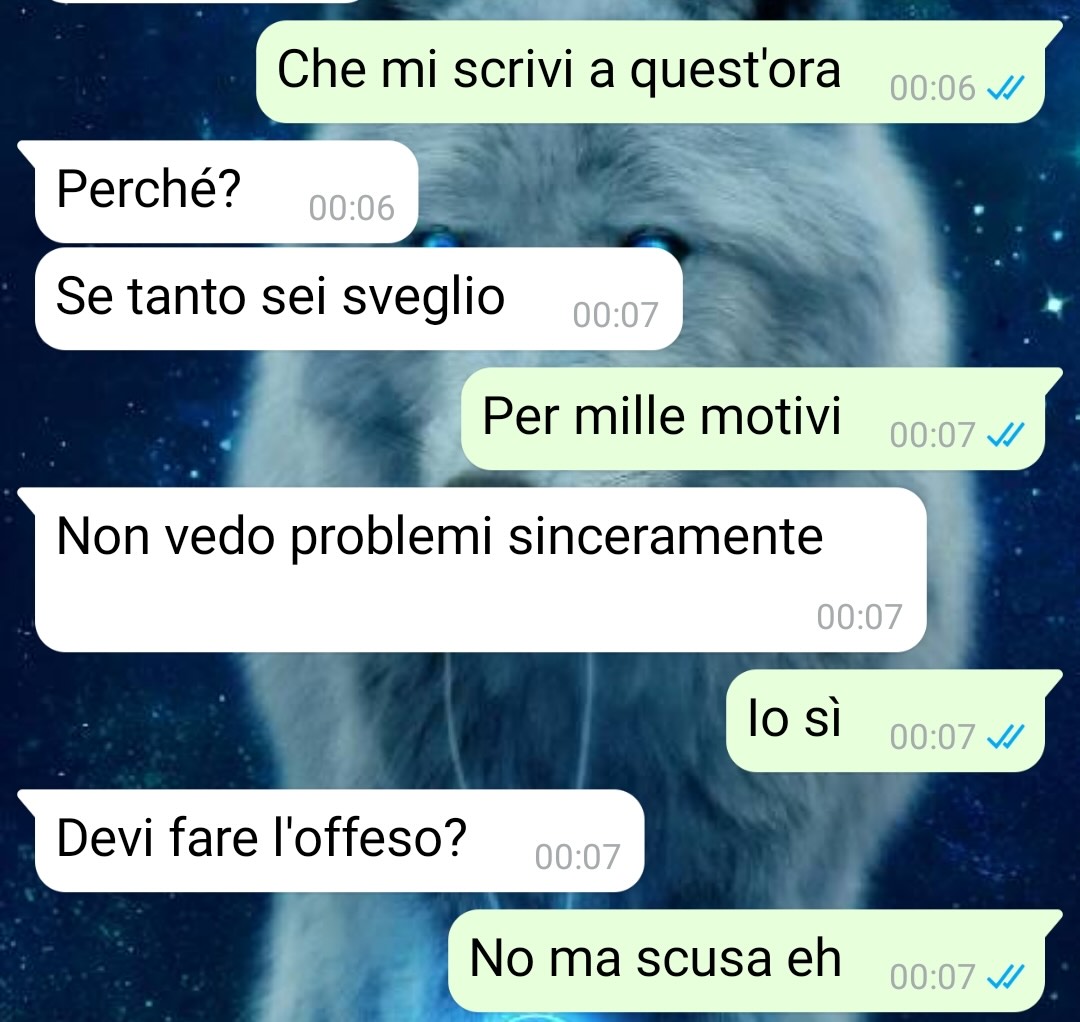Tap the 00:07 time under "Non vedo problemi sinceramente"
This screenshot has width=1080, height=1022.
(859, 617)
